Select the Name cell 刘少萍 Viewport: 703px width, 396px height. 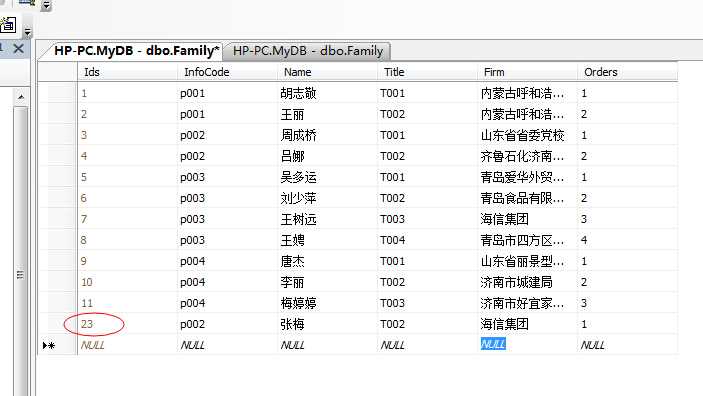click(327, 198)
